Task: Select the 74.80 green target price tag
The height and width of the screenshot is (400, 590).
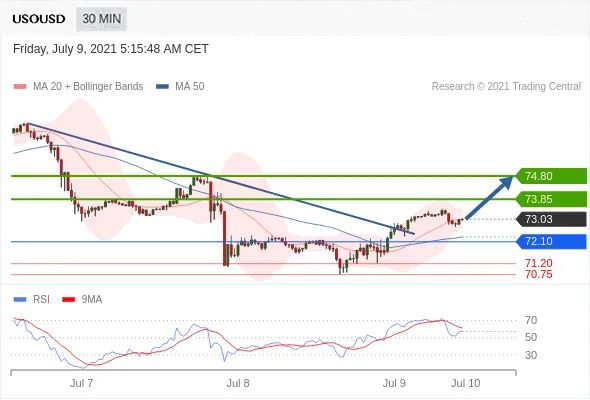Action: 551,176
